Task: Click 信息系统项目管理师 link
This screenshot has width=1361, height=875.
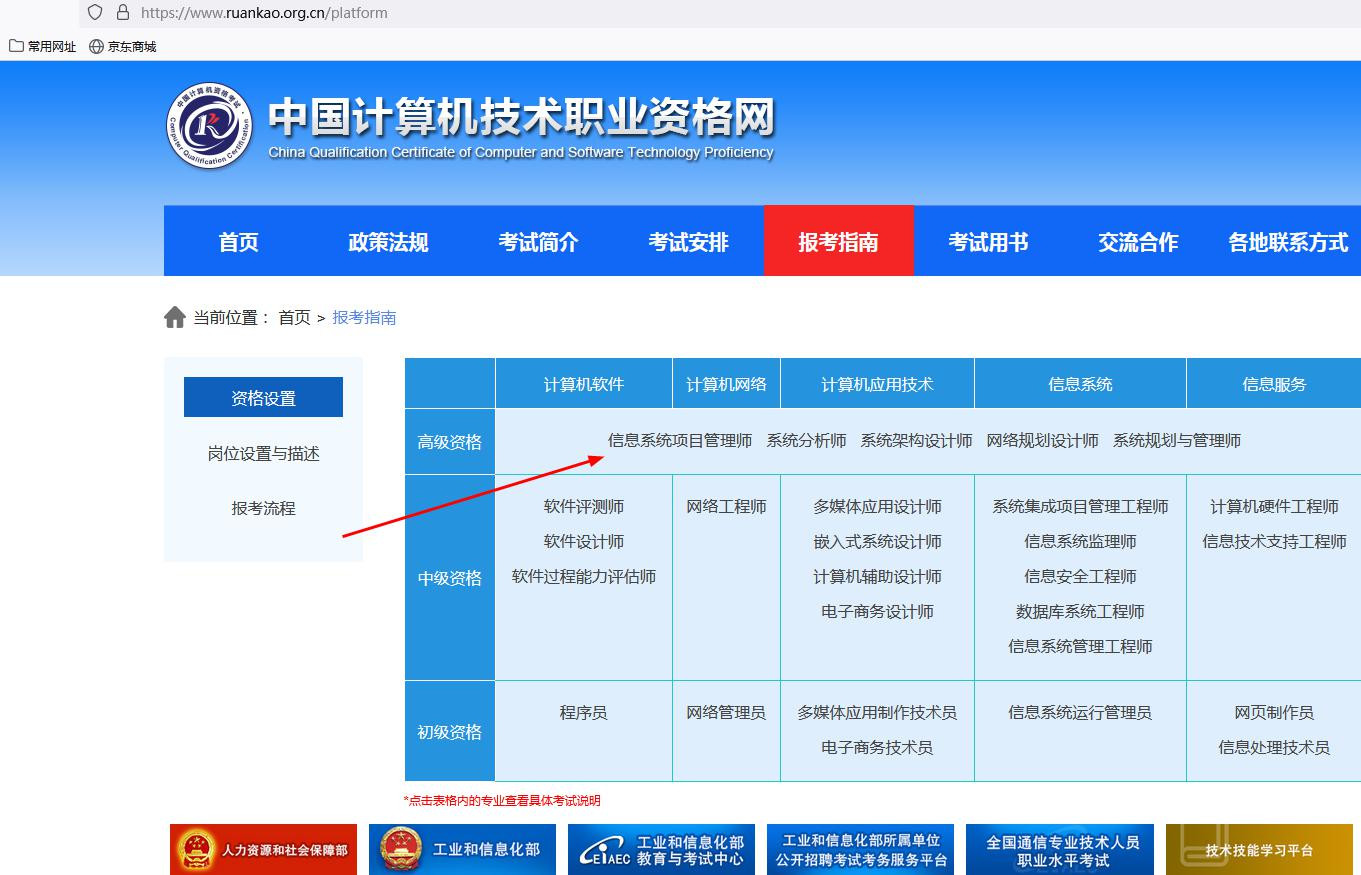Action: point(680,441)
